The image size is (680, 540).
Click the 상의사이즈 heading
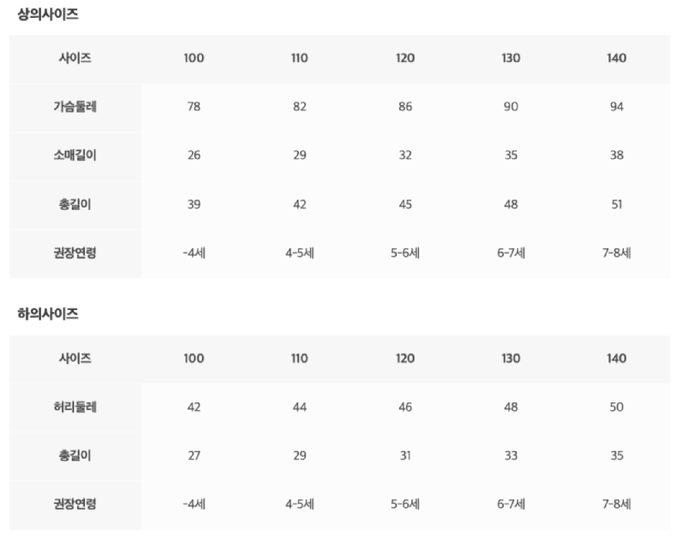click(48, 15)
